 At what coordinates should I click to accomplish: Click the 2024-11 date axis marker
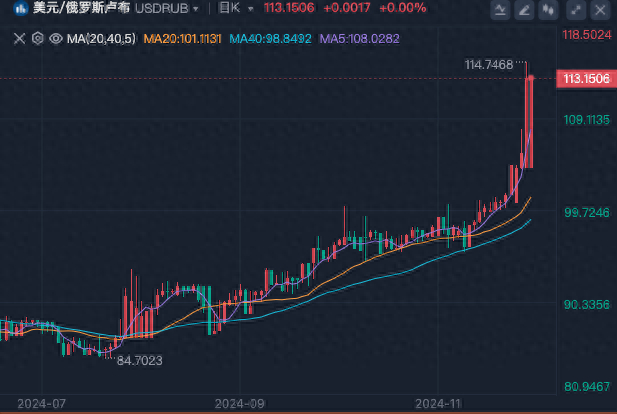pyautogui.click(x=438, y=404)
